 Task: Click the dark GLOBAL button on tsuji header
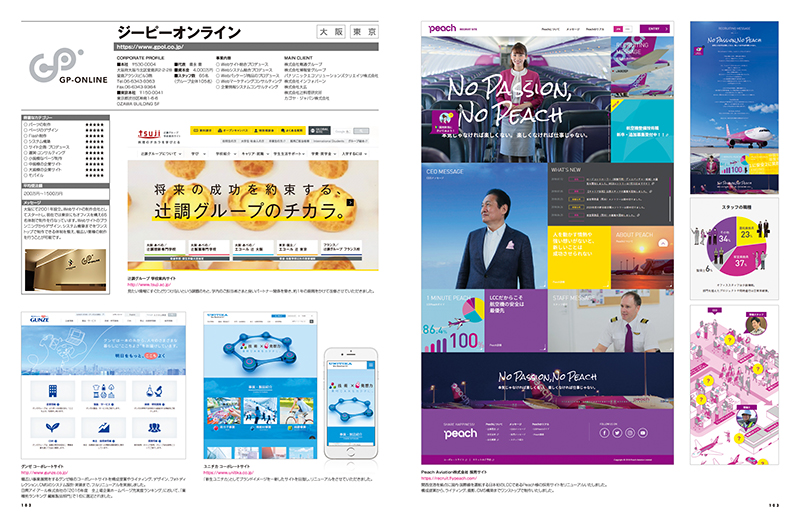pyautogui.click(x=318, y=131)
